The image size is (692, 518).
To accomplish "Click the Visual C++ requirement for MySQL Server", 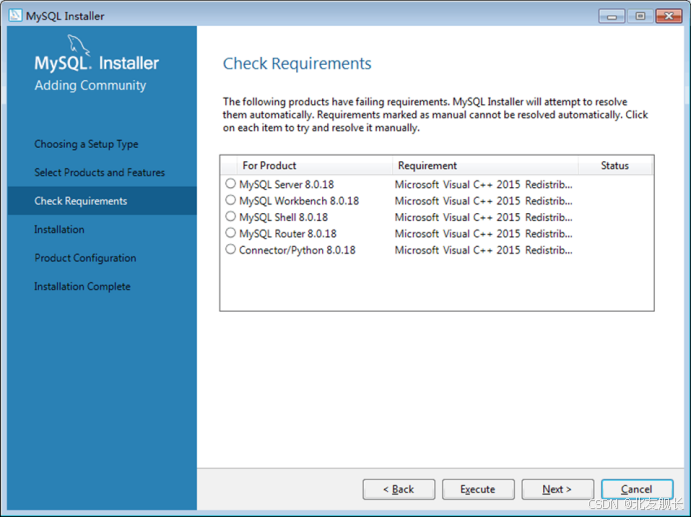I will click(484, 184).
